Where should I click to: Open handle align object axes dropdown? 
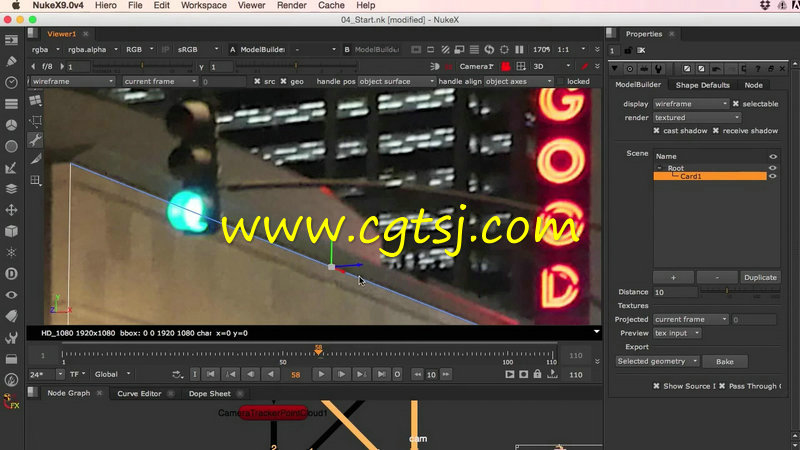pyautogui.click(x=518, y=81)
